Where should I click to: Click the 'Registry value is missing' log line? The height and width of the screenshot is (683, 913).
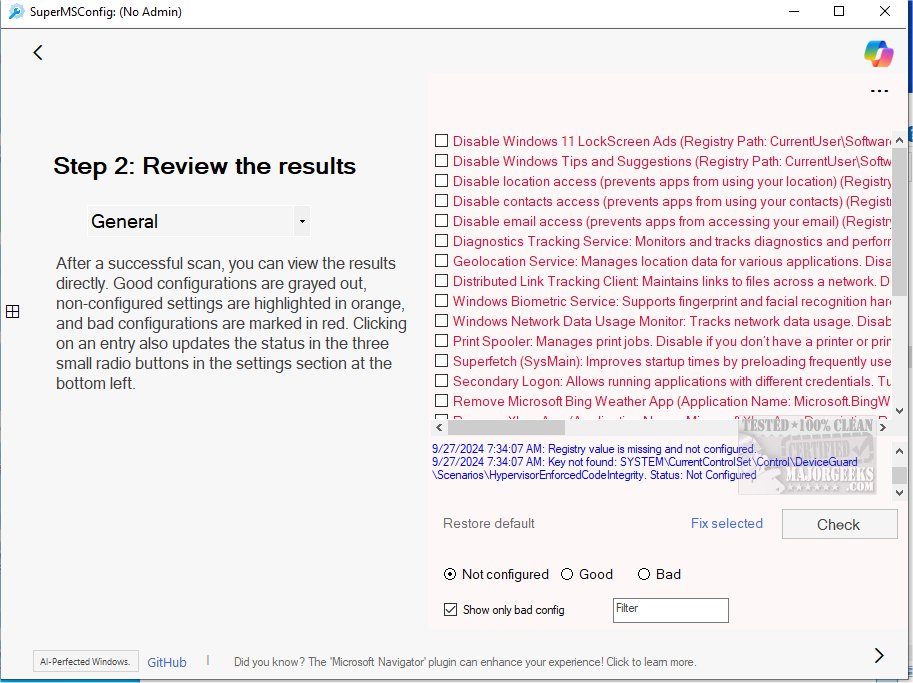593,449
